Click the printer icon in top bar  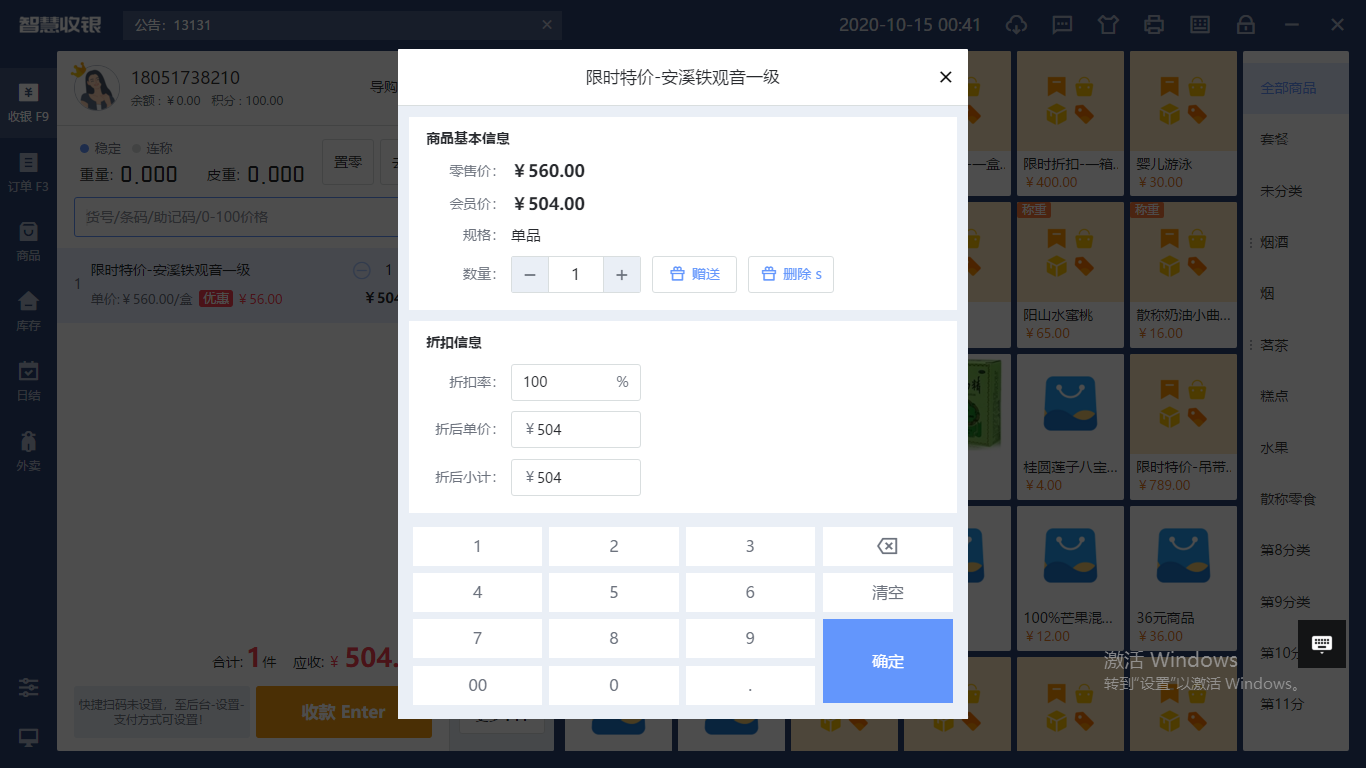pyautogui.click(x=1154, y=25)
